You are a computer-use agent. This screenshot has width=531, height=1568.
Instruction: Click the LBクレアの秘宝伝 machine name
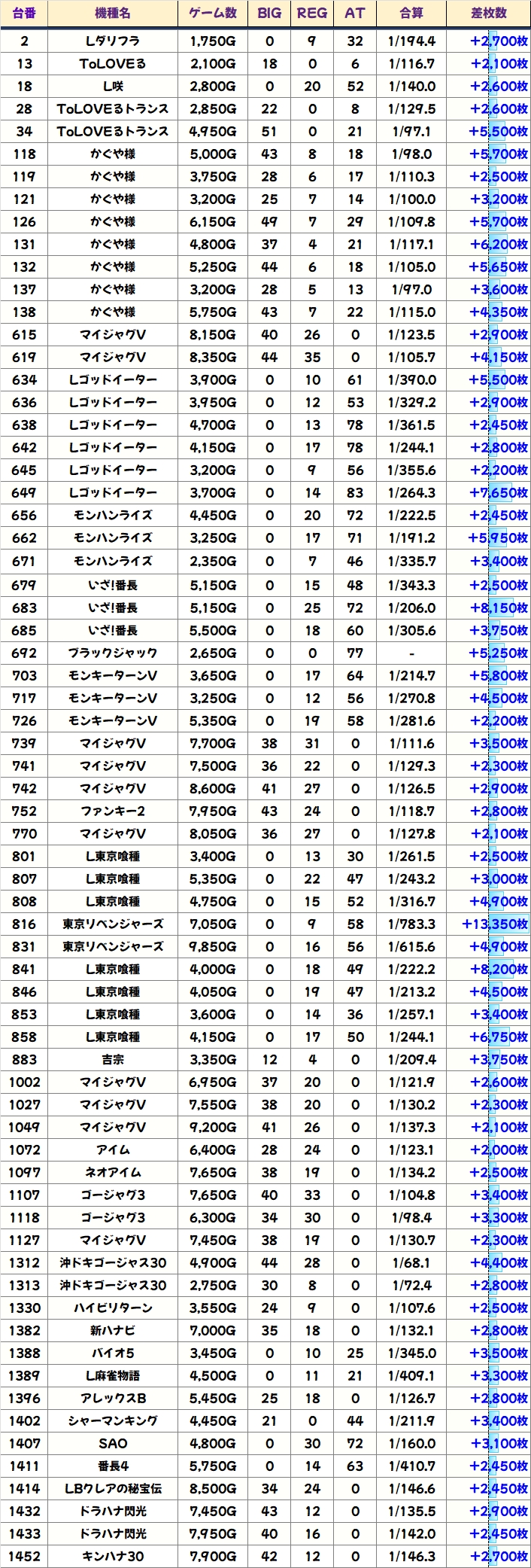click(113, 1488)
